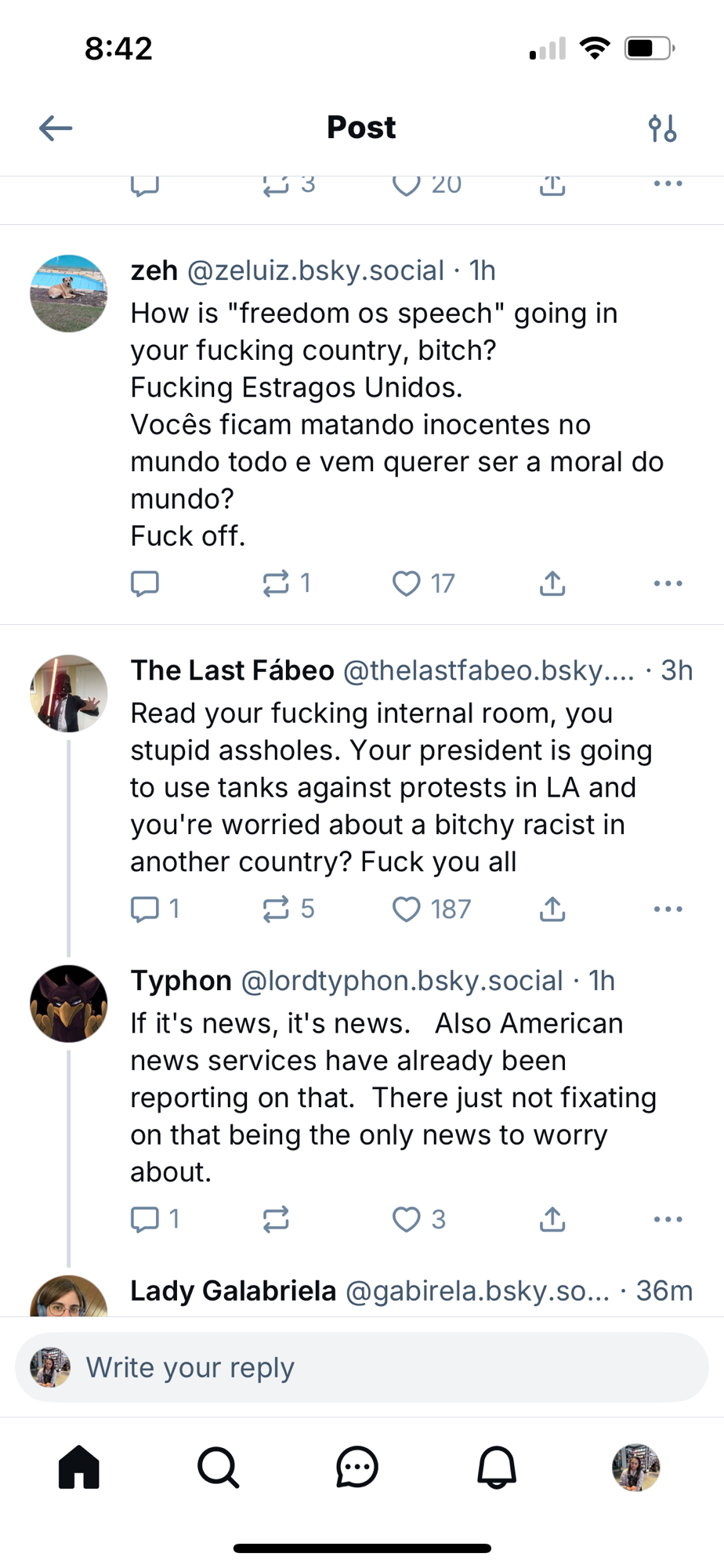Image resolution: width=724 pixels, height=1568 pixels.
Task: Open more options on Typhon's post
Action: [x=668, y=1219]
